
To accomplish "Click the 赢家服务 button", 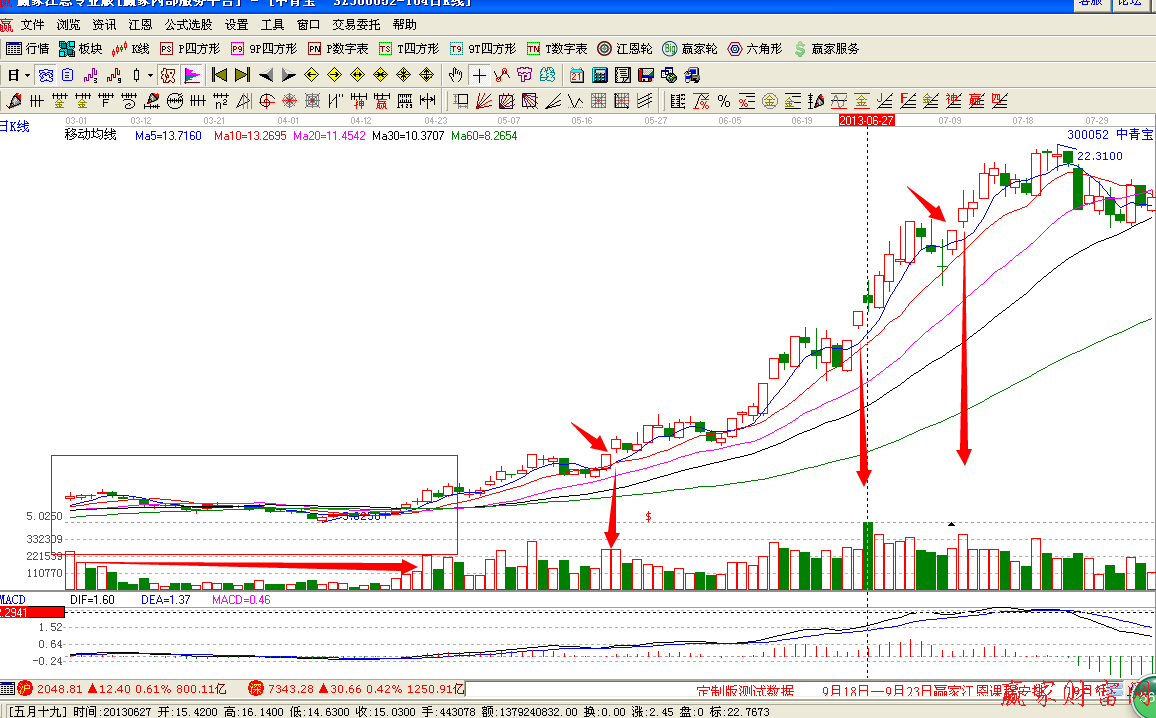I will pyautogui.click(x=826, y=49).
